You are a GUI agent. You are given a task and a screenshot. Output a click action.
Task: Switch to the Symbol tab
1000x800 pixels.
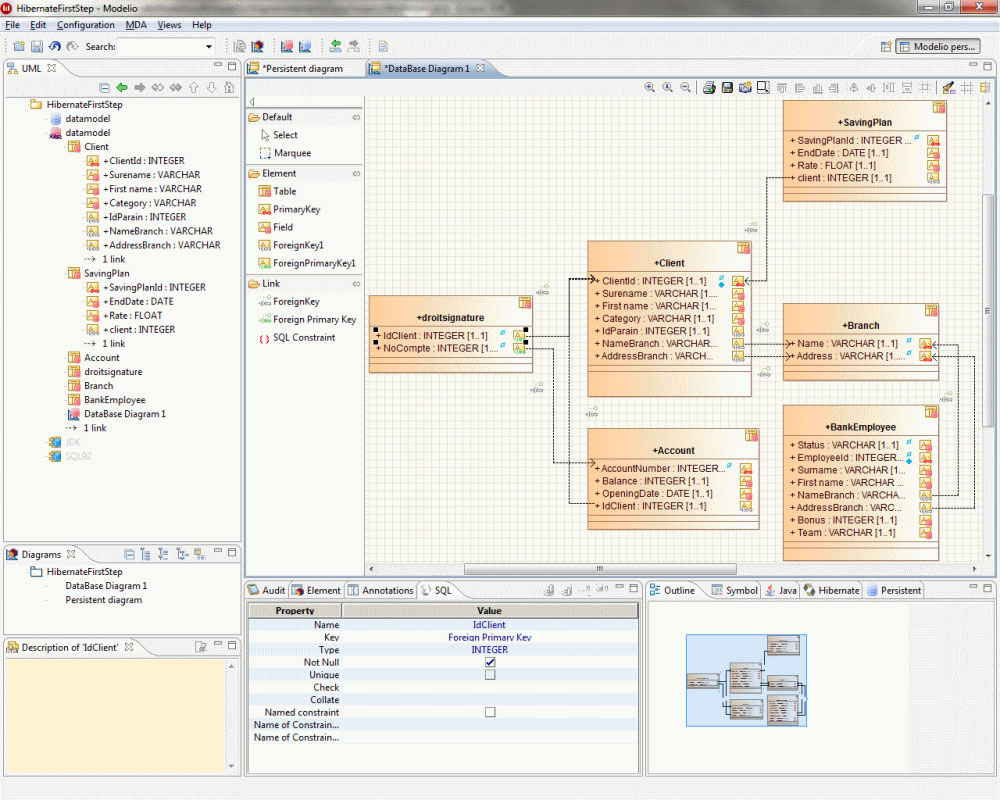(x=735, y=591)
